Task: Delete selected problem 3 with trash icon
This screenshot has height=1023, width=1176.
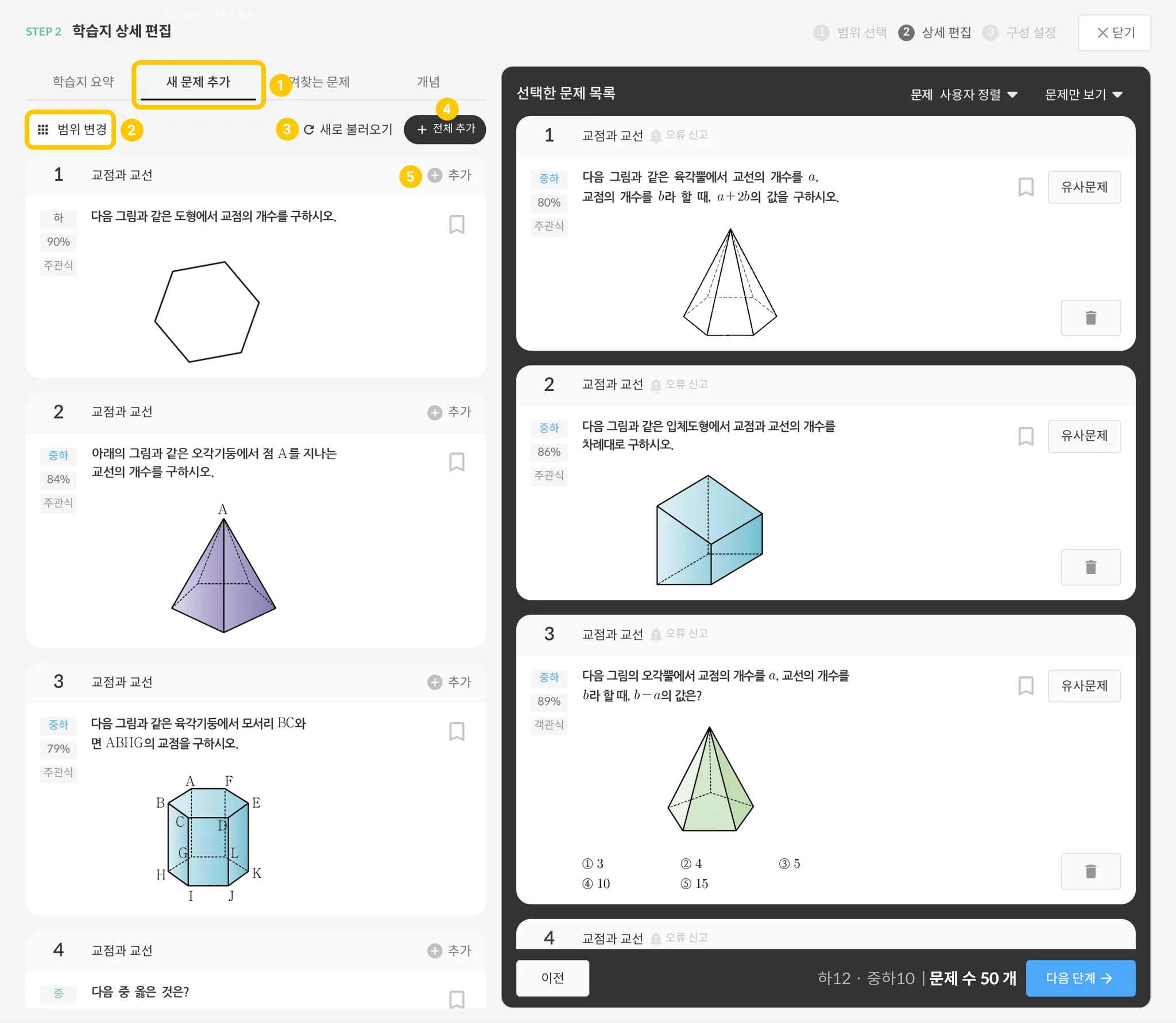Action: (1090, 871)
